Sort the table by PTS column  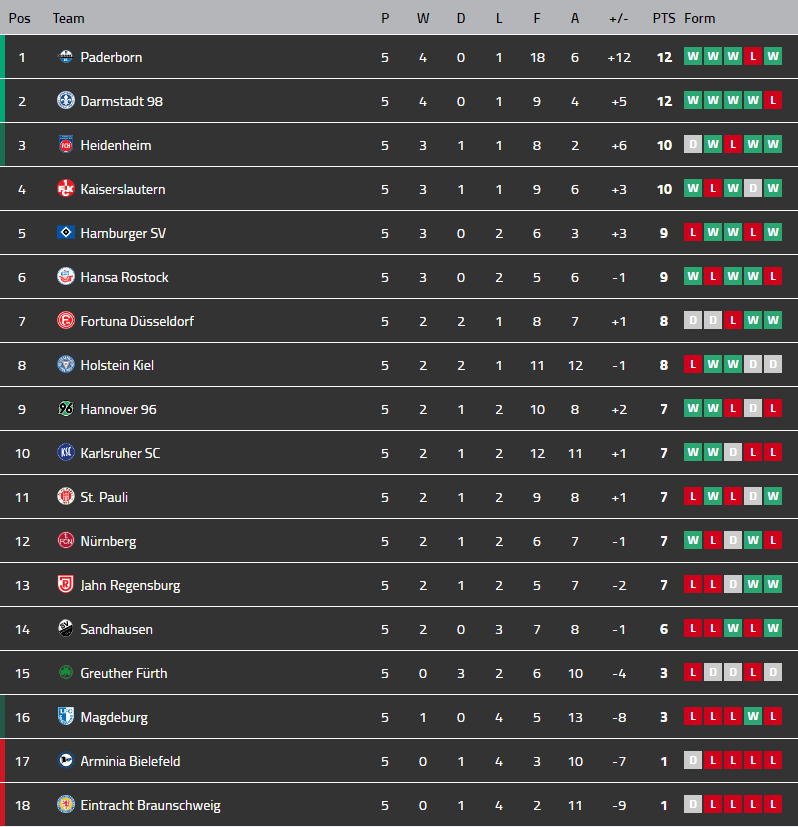663,18
